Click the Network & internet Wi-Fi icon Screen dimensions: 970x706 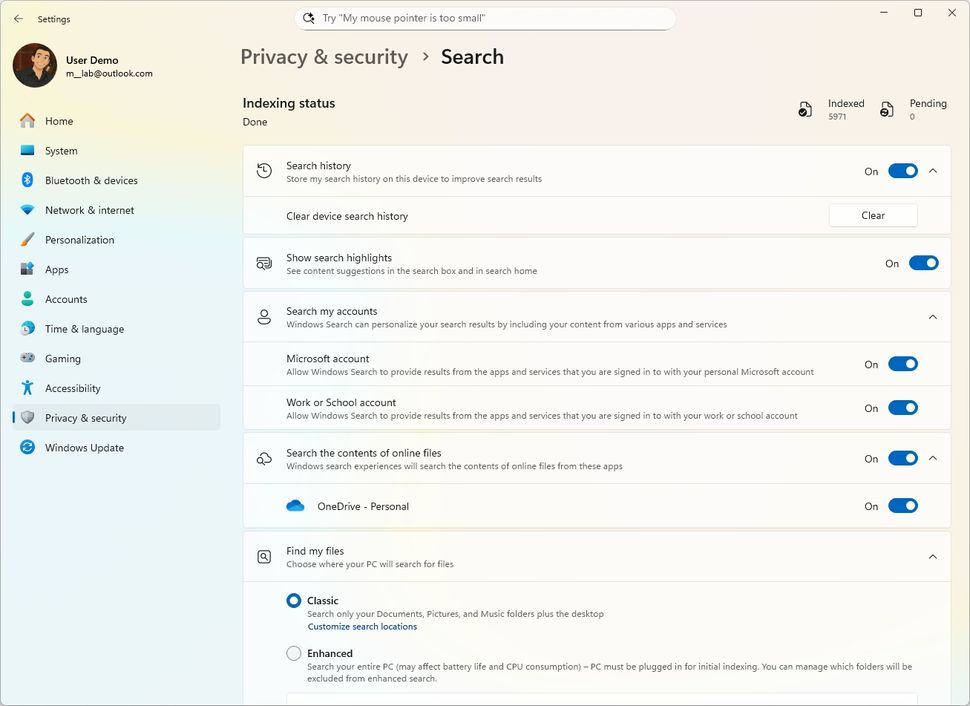27,210
